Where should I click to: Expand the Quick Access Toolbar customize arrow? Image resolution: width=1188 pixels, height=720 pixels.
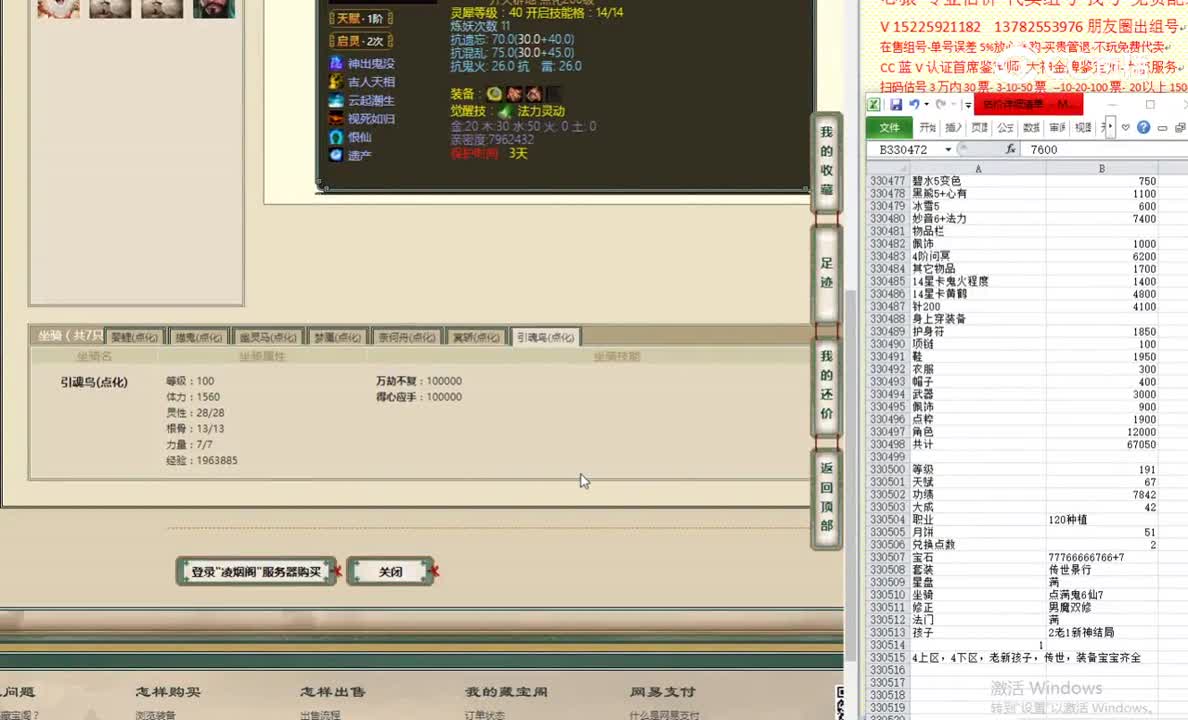click(x=968, y=104)
